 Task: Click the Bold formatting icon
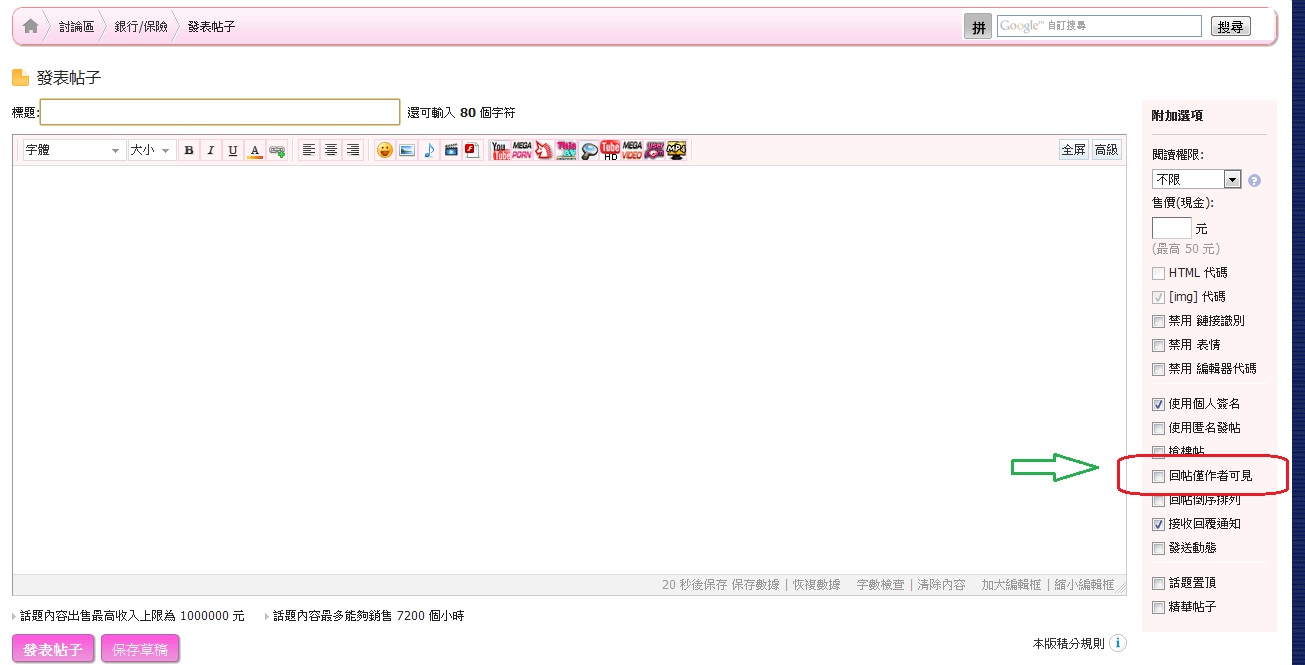(x=189, y=150)
